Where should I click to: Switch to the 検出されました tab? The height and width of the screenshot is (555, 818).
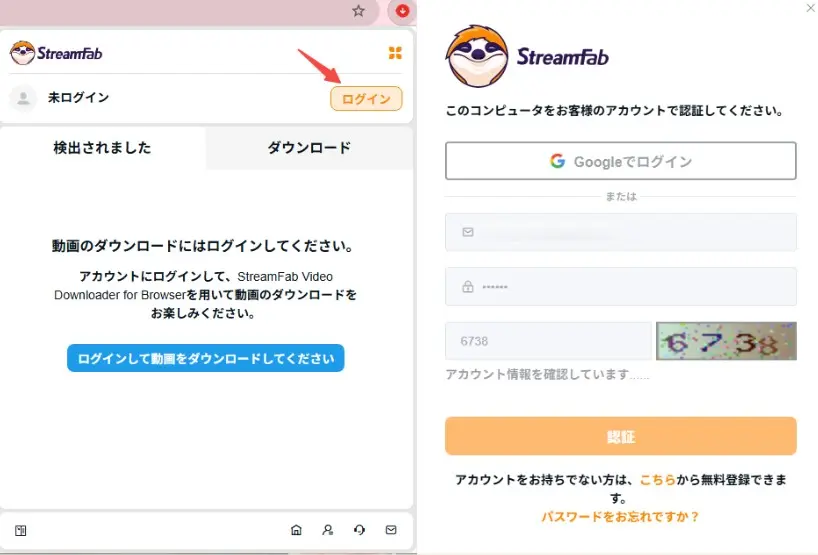102,148
